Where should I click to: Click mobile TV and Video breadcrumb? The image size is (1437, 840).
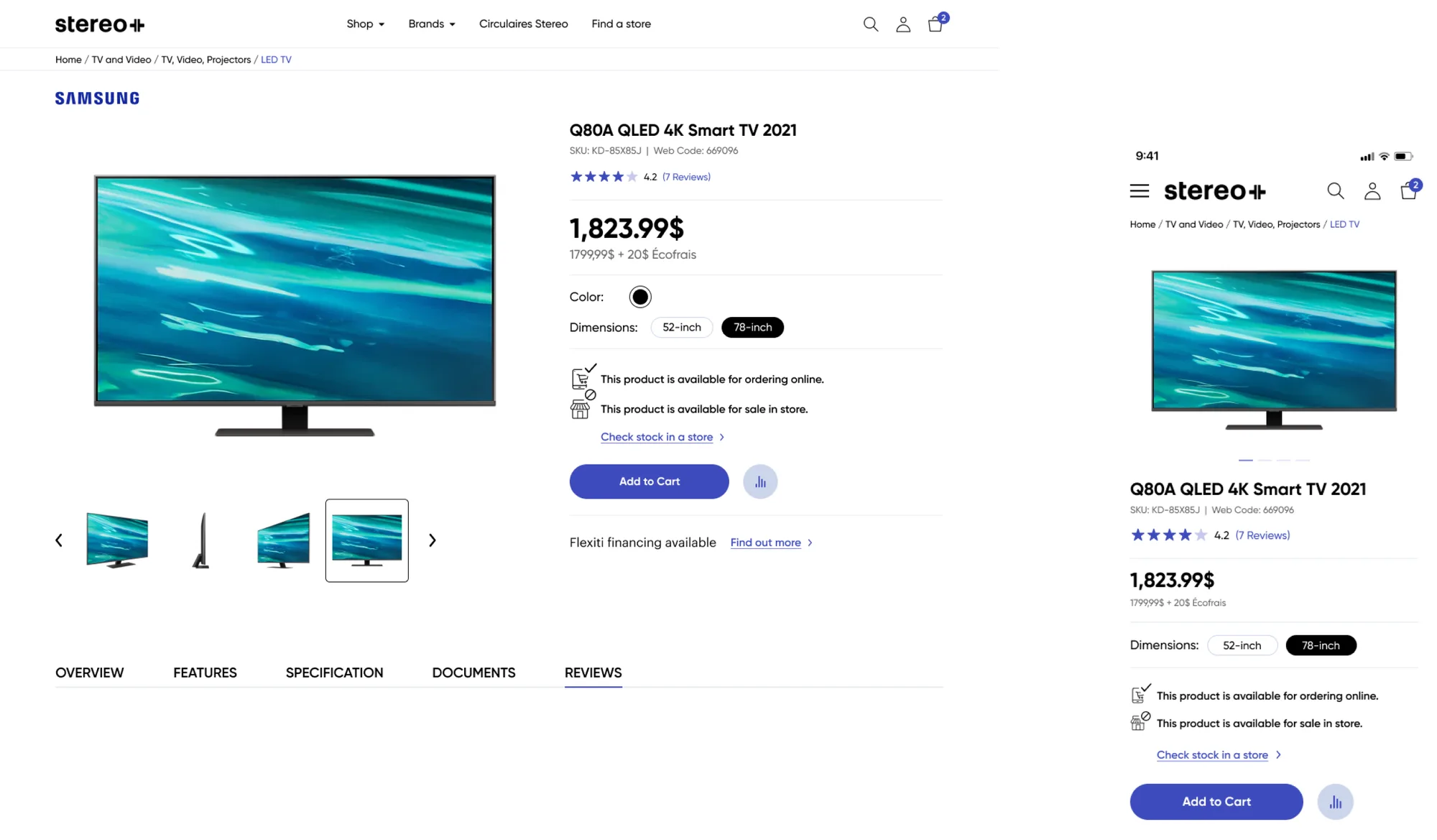(x=1194, y=224)
